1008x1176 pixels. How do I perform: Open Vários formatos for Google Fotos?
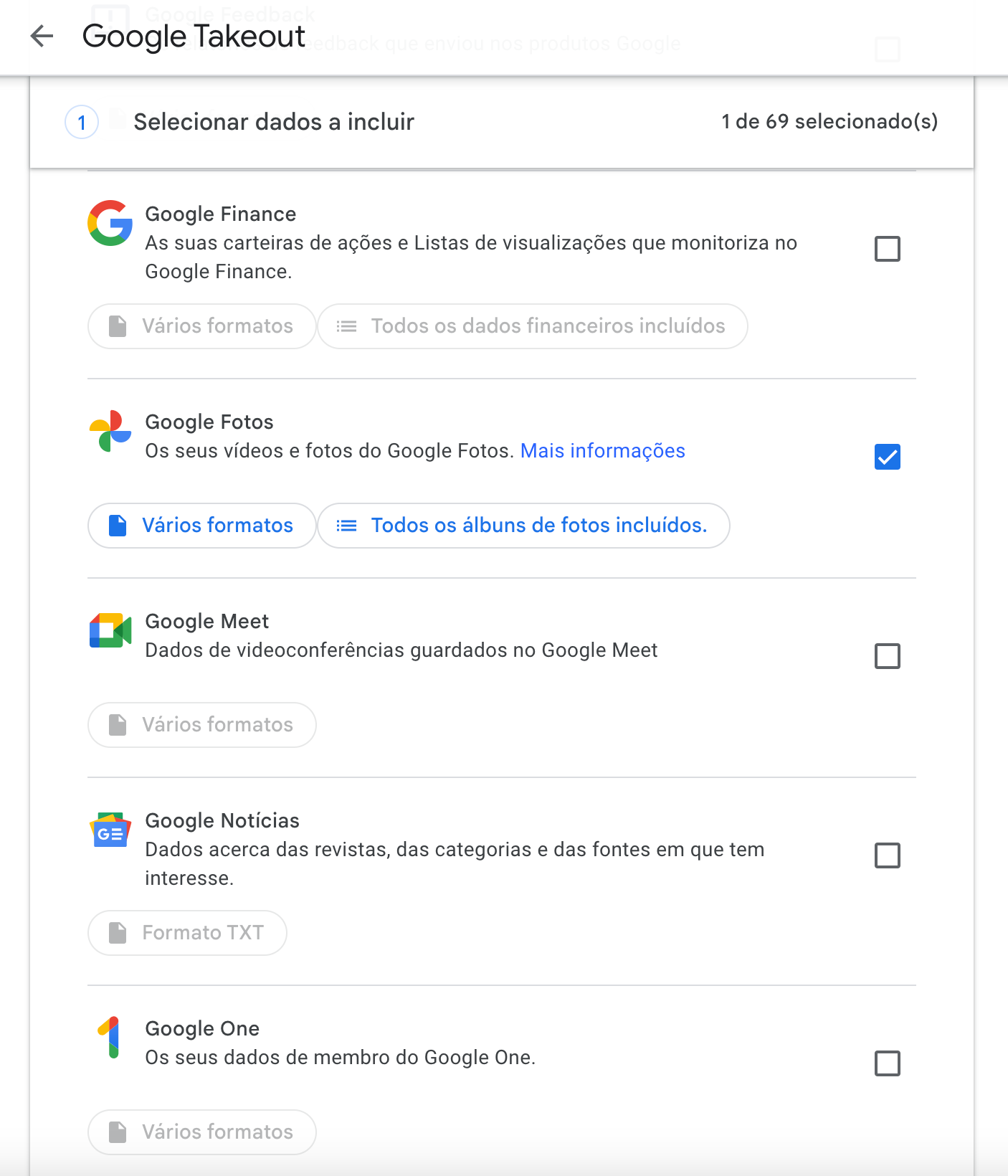(201, 526)
